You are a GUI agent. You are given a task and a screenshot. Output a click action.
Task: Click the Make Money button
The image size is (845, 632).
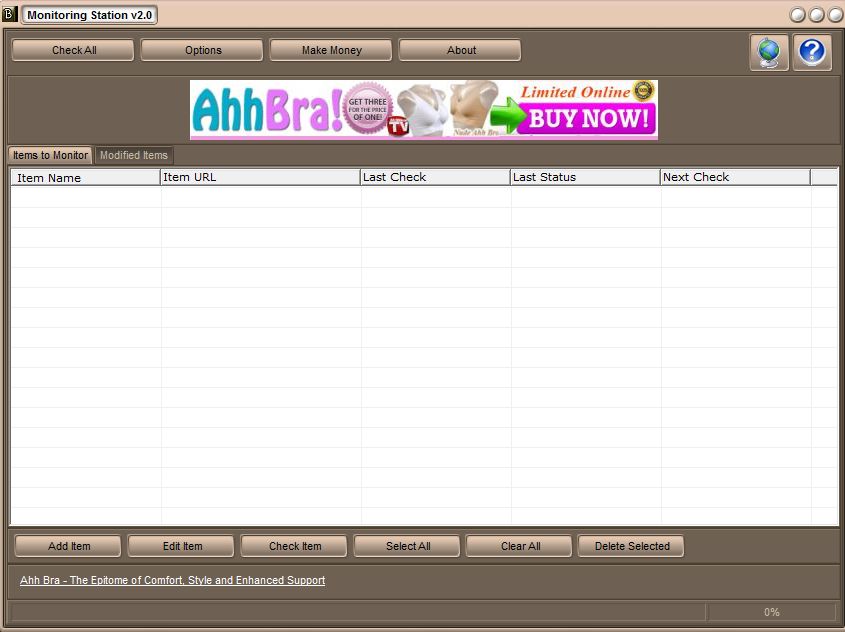tap(331, 50)
